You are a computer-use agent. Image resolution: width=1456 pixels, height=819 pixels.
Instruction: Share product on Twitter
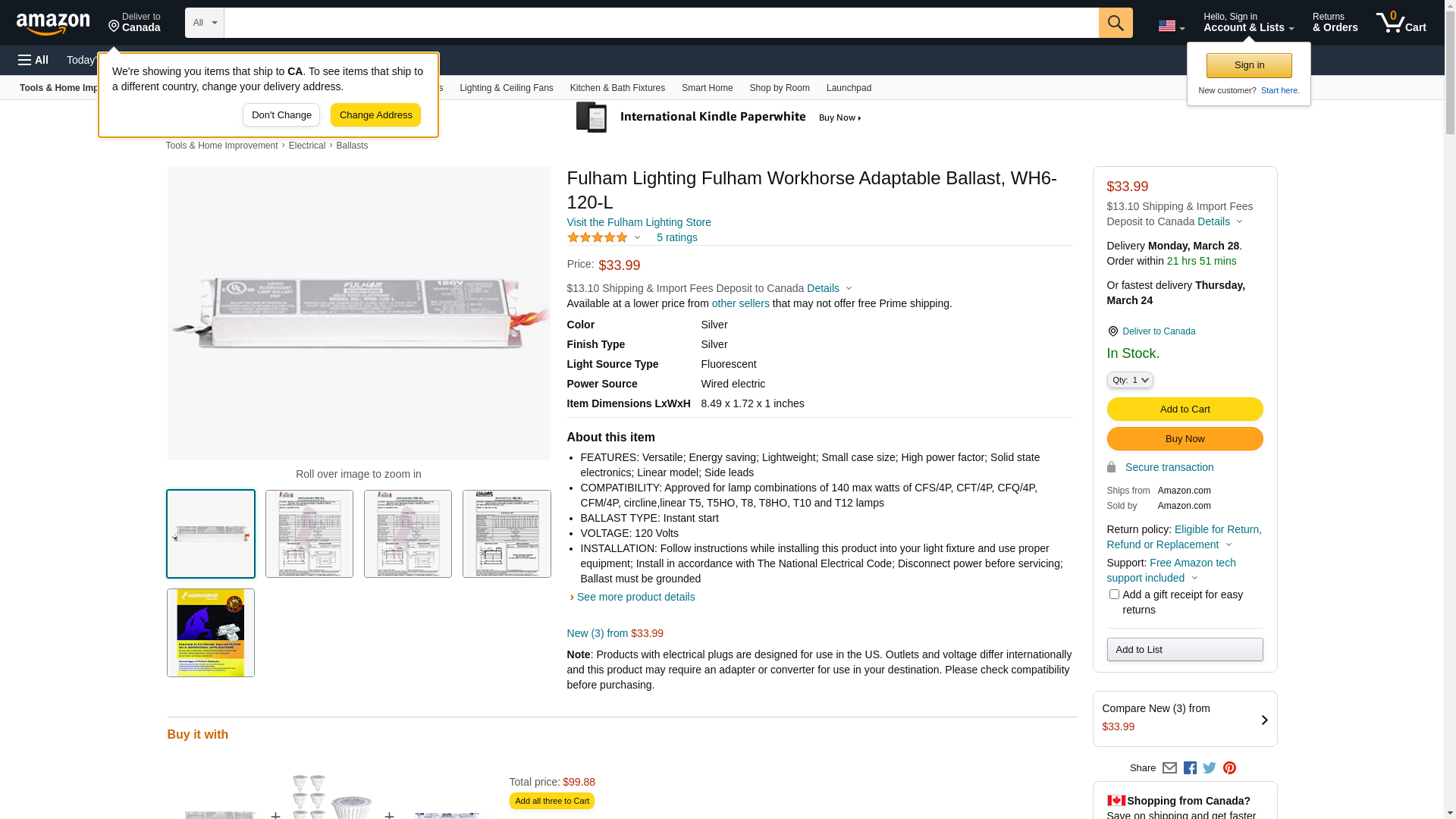1210,768
